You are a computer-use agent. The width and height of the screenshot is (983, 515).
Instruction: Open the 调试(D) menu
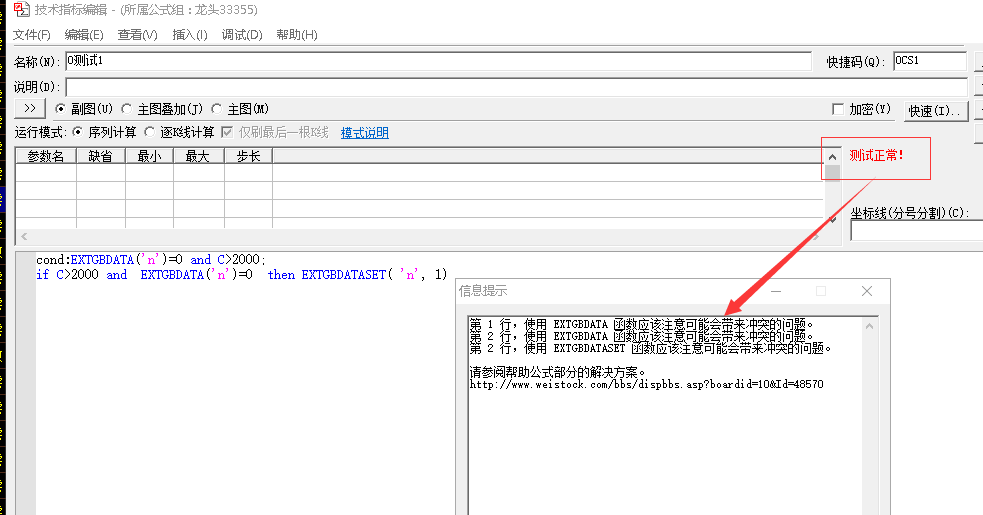(242, 35)
